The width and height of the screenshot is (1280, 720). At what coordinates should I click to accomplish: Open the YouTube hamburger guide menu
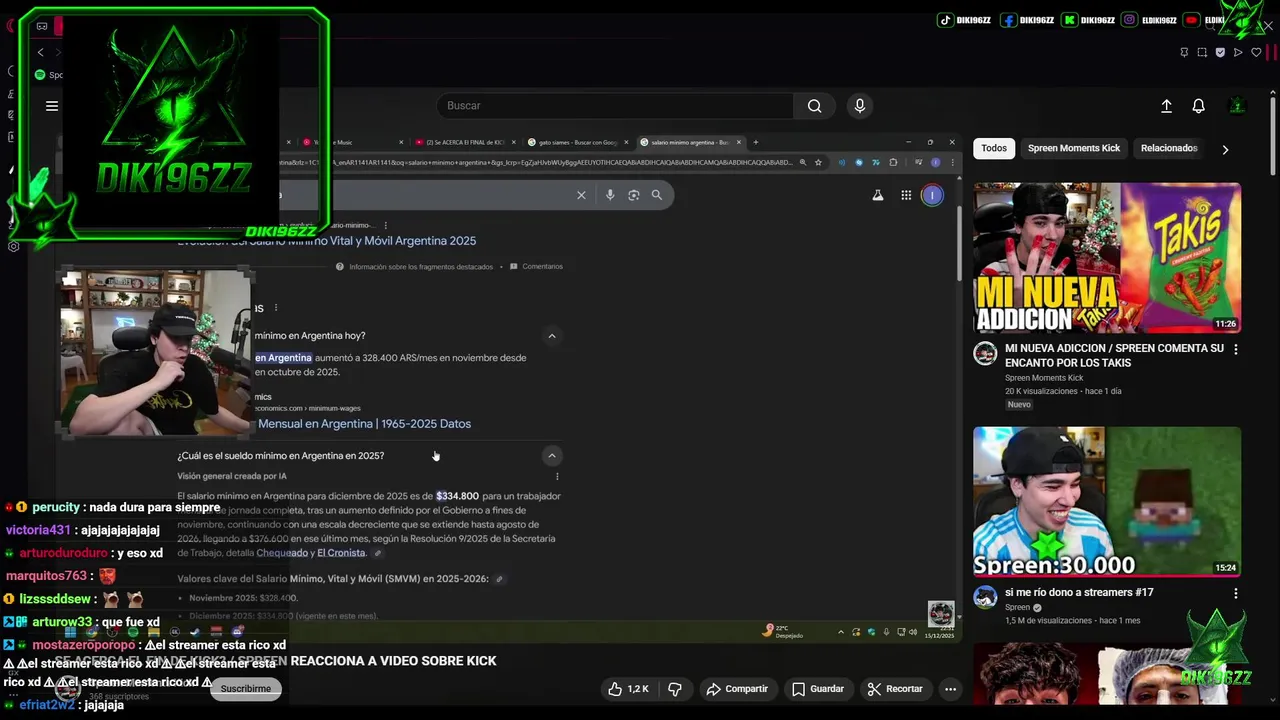coord(52,106)
